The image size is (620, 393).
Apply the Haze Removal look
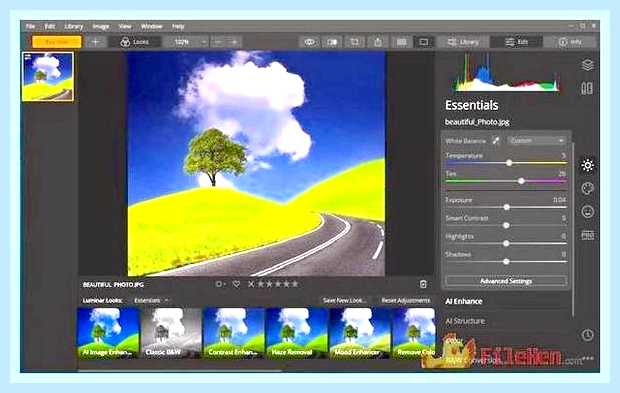[297, 333]
